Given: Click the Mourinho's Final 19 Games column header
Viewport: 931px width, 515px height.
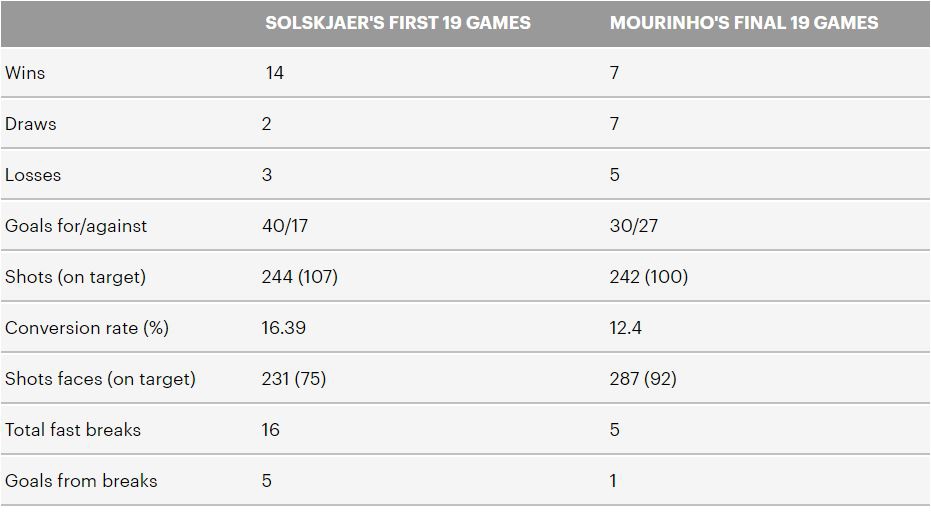Looking at the screenshot, I should 744,23.
